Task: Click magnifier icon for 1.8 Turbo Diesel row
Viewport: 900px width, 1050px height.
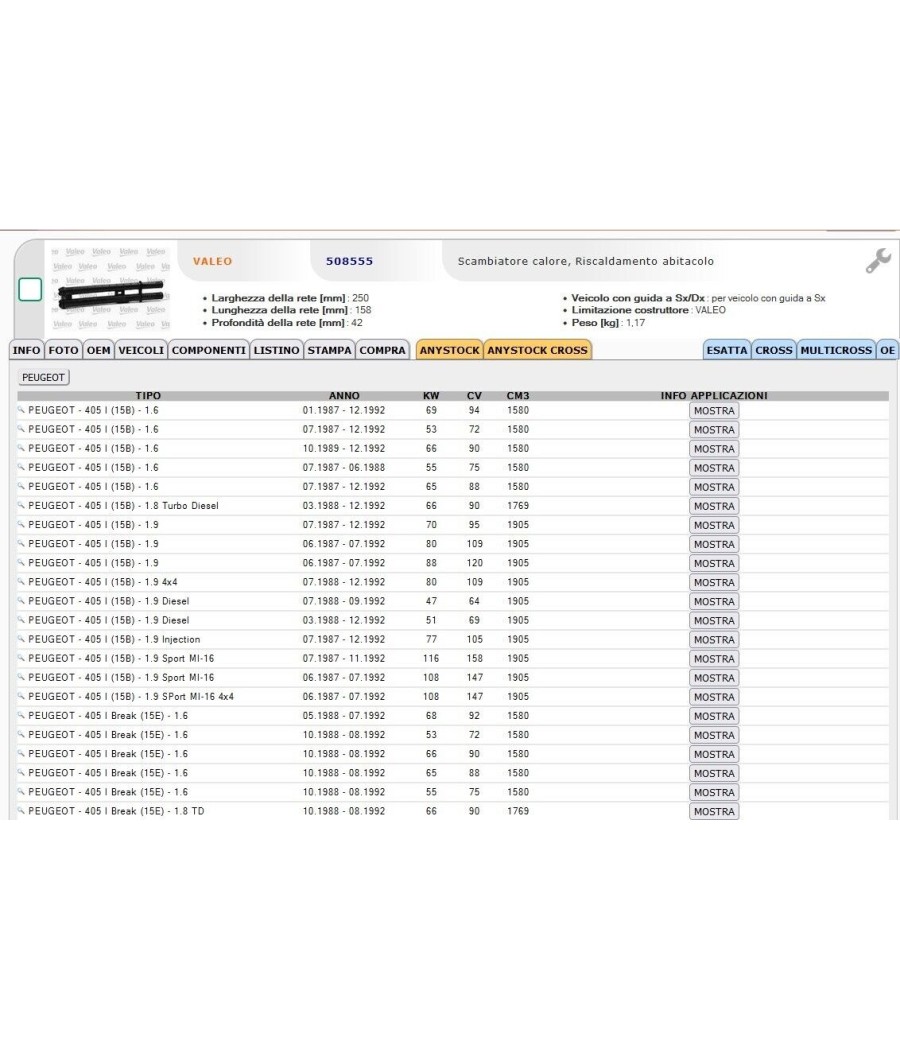Action: tap(21, 505)
